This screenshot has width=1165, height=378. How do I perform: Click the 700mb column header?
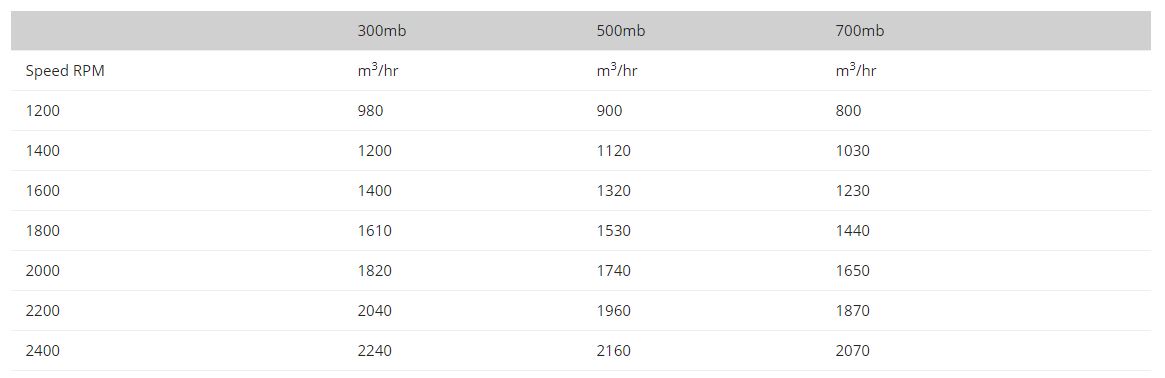coord(860,31)
